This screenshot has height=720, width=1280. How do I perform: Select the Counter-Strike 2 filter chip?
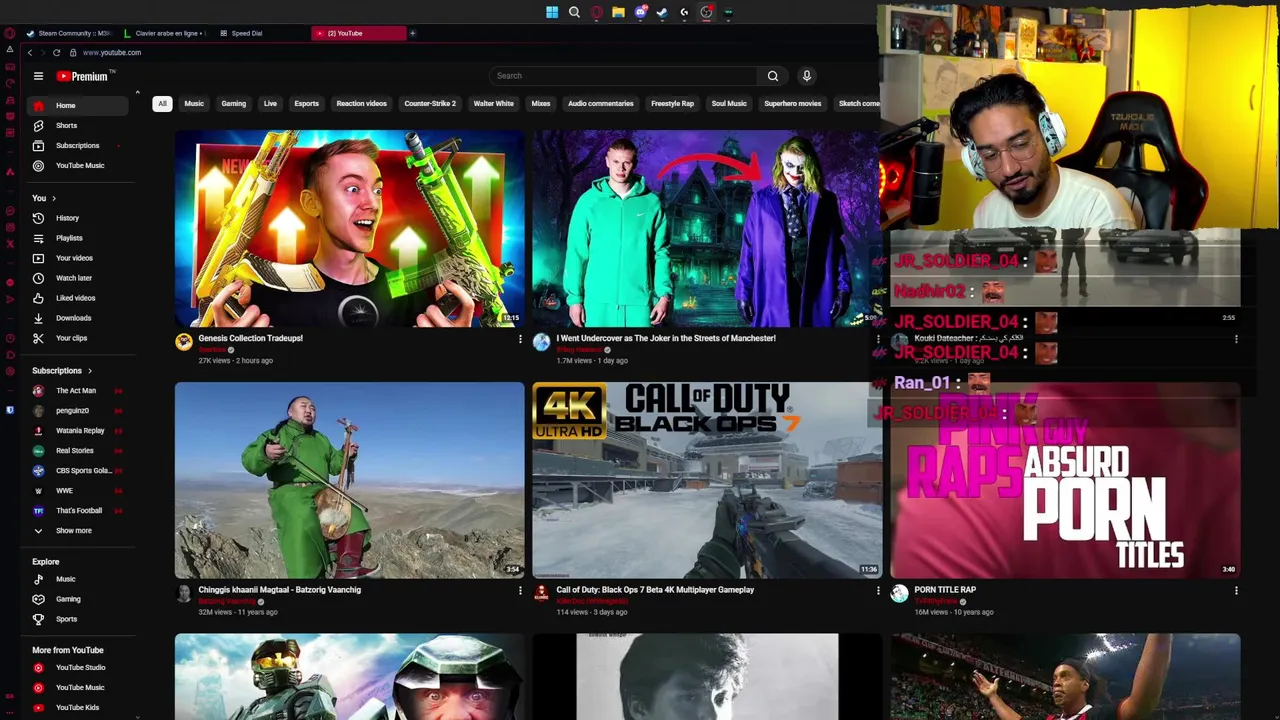click(x=430, y=103)
